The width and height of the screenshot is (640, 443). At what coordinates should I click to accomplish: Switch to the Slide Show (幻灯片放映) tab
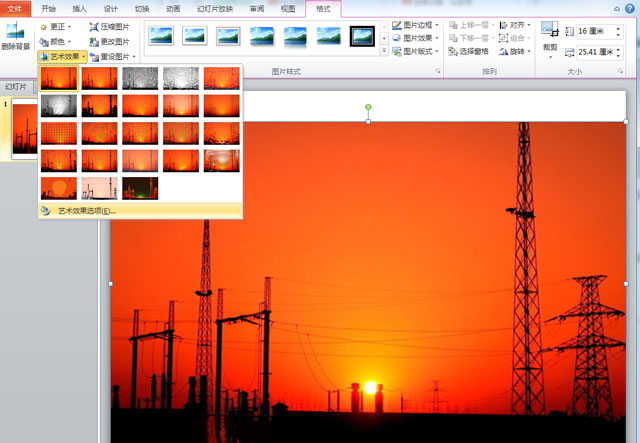click(x=215, y=9)
